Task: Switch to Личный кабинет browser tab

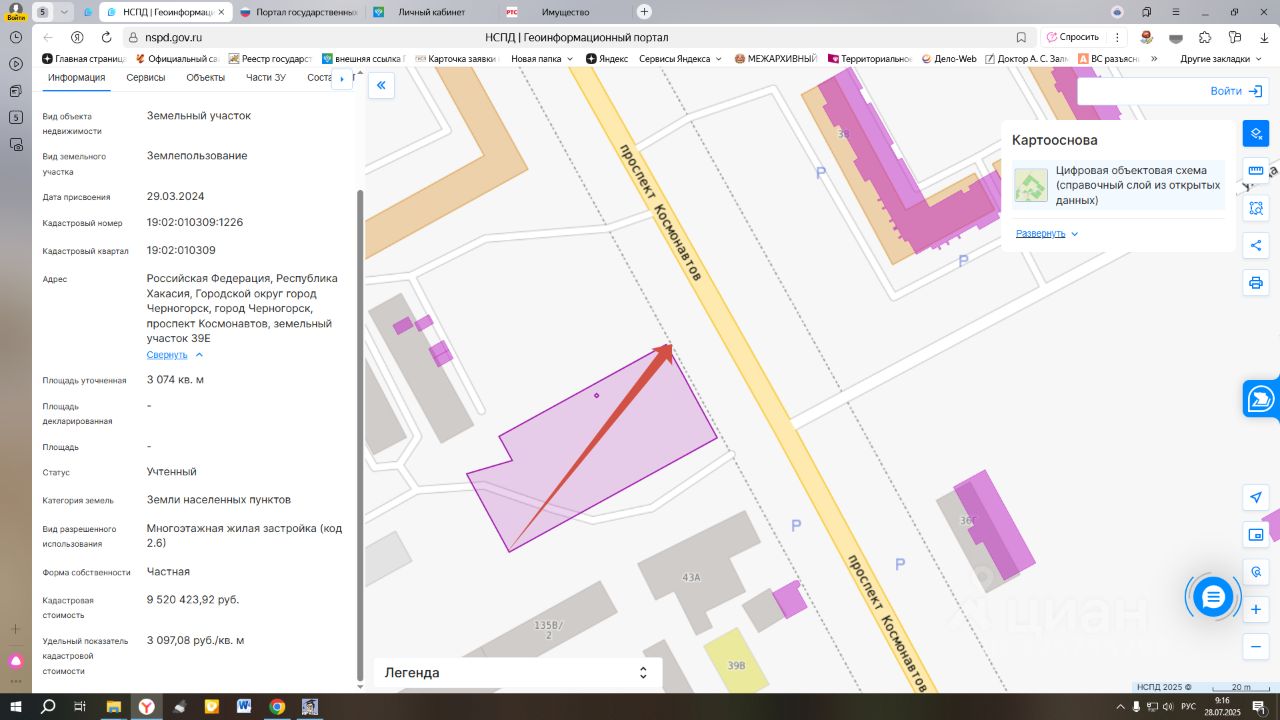Action: click(x=430, y=12)
